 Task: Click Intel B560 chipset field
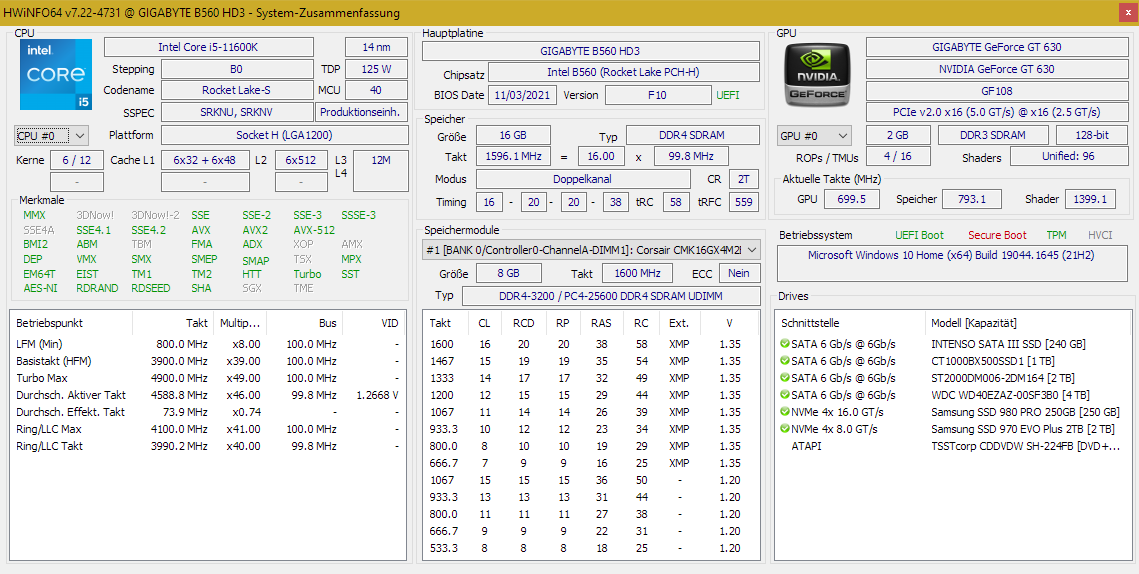pos(624,73)
